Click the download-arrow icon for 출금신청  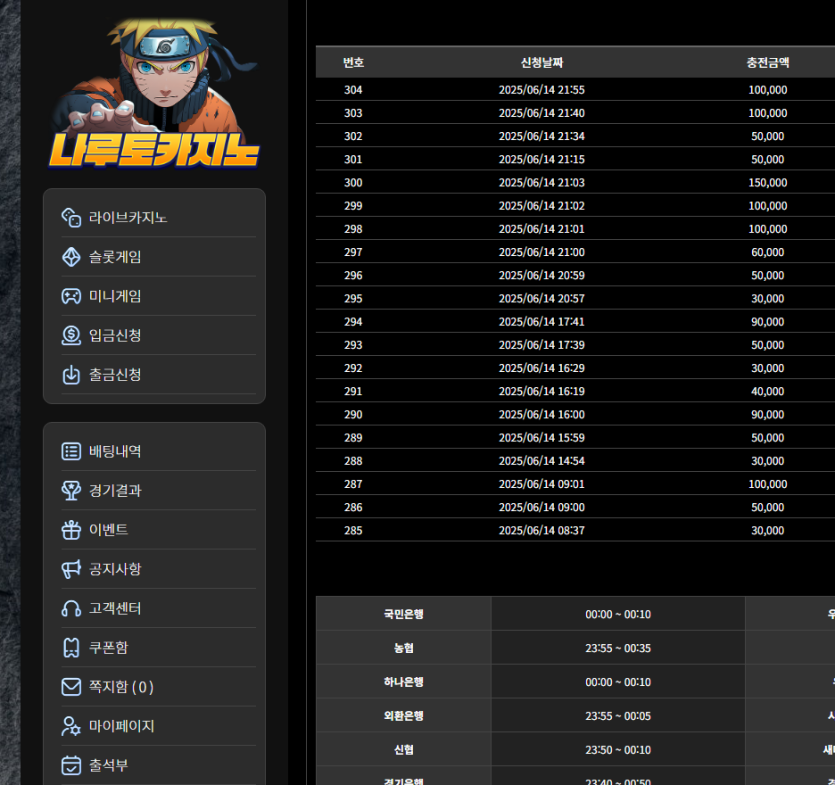point(71,375)
